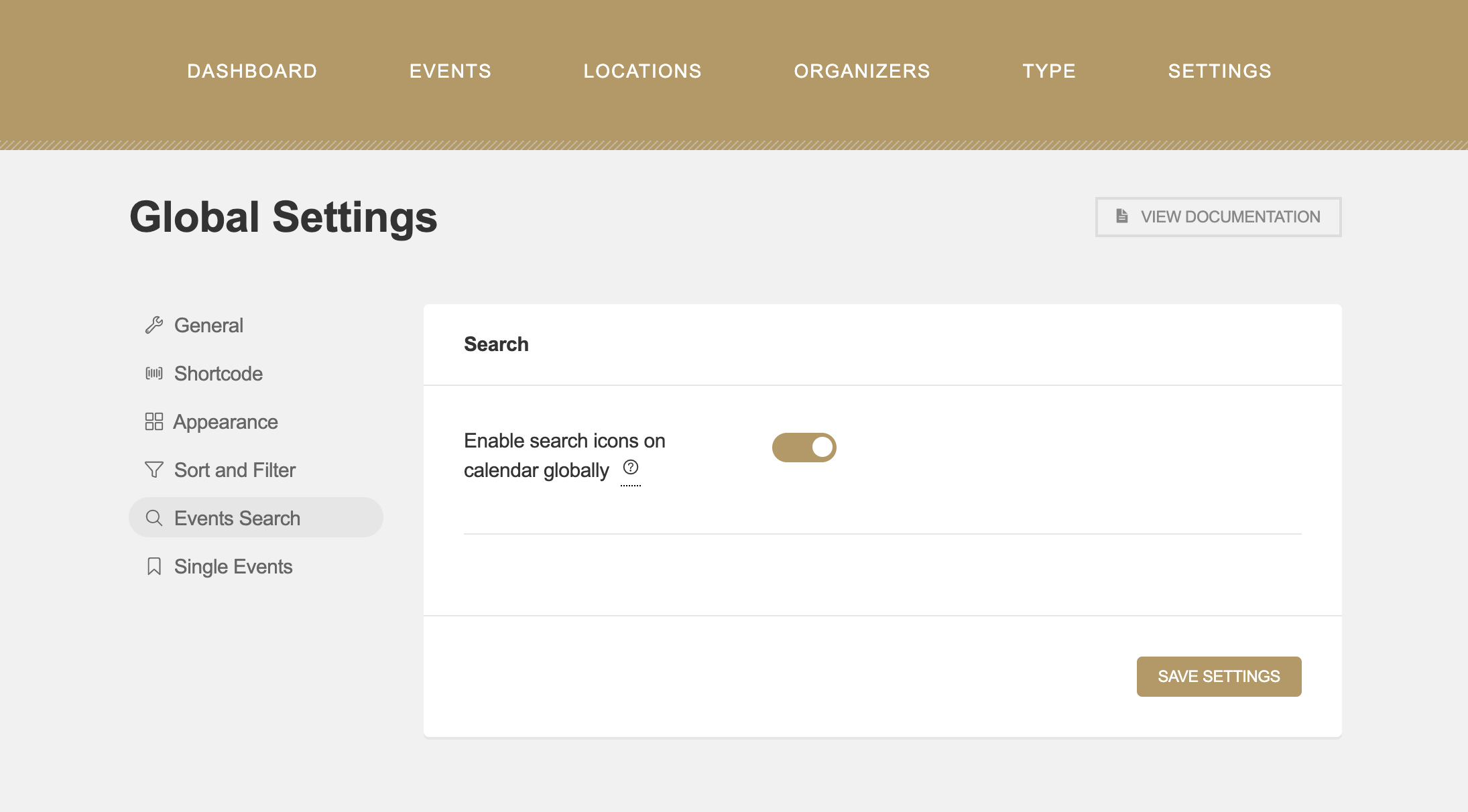Click the funnel icon beside Sort and Filter

coord(154,470)
